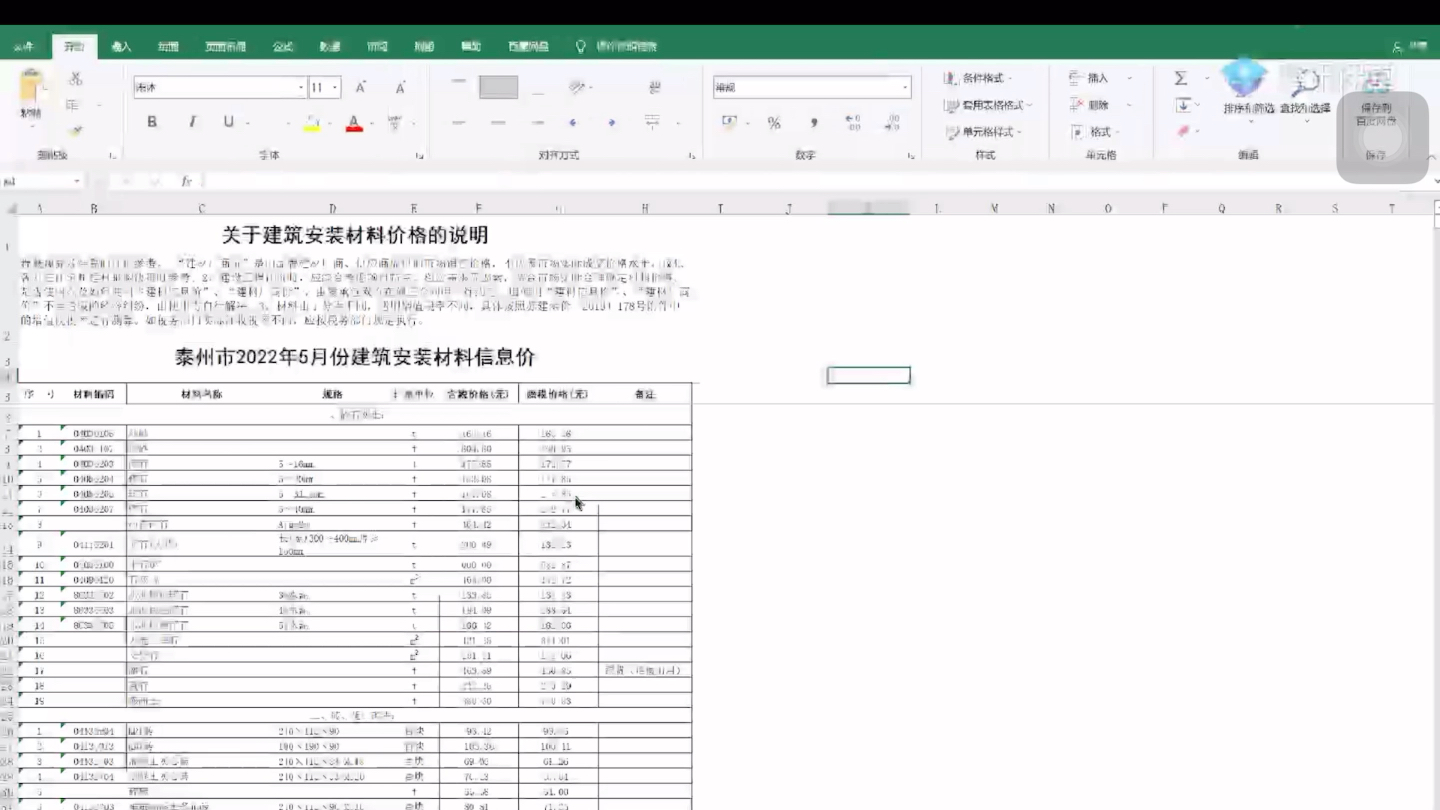The width and height of the screenshot is (1440, 810).
Task: Align text right
Action: tap(538, 123)
